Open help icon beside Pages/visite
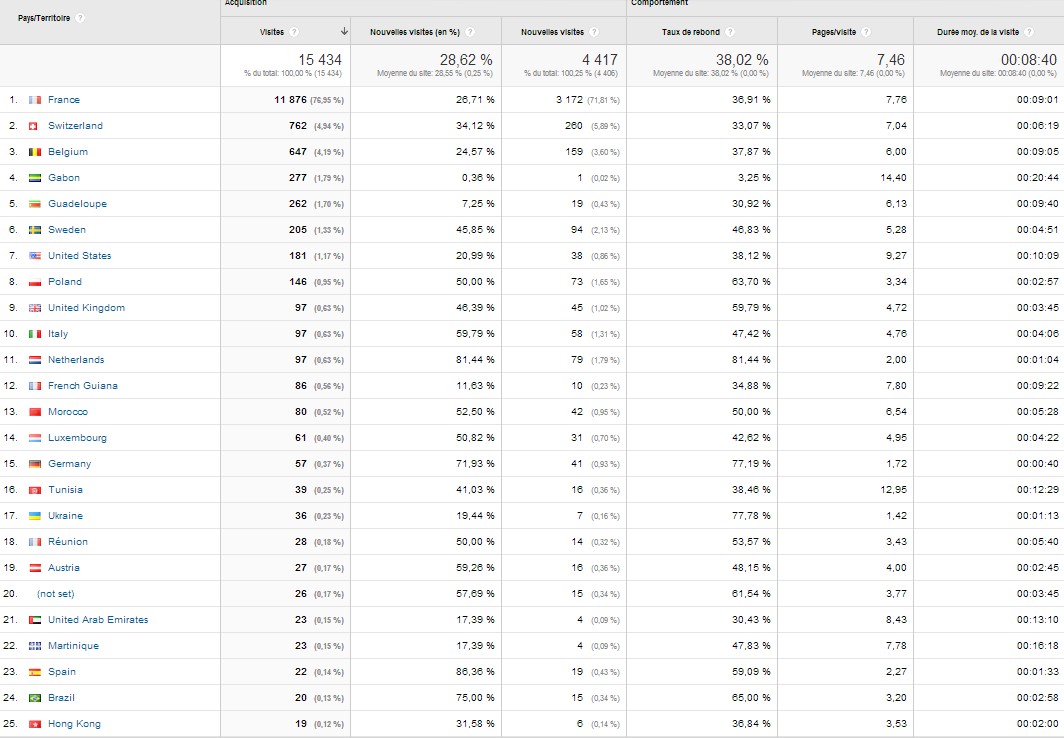 point(865,32)
